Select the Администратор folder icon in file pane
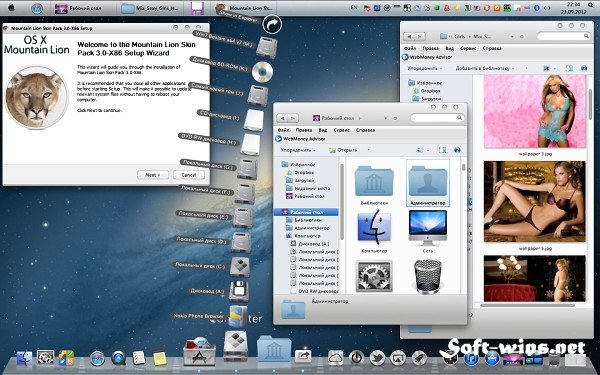The image size is (600, 375). [428, 181]
